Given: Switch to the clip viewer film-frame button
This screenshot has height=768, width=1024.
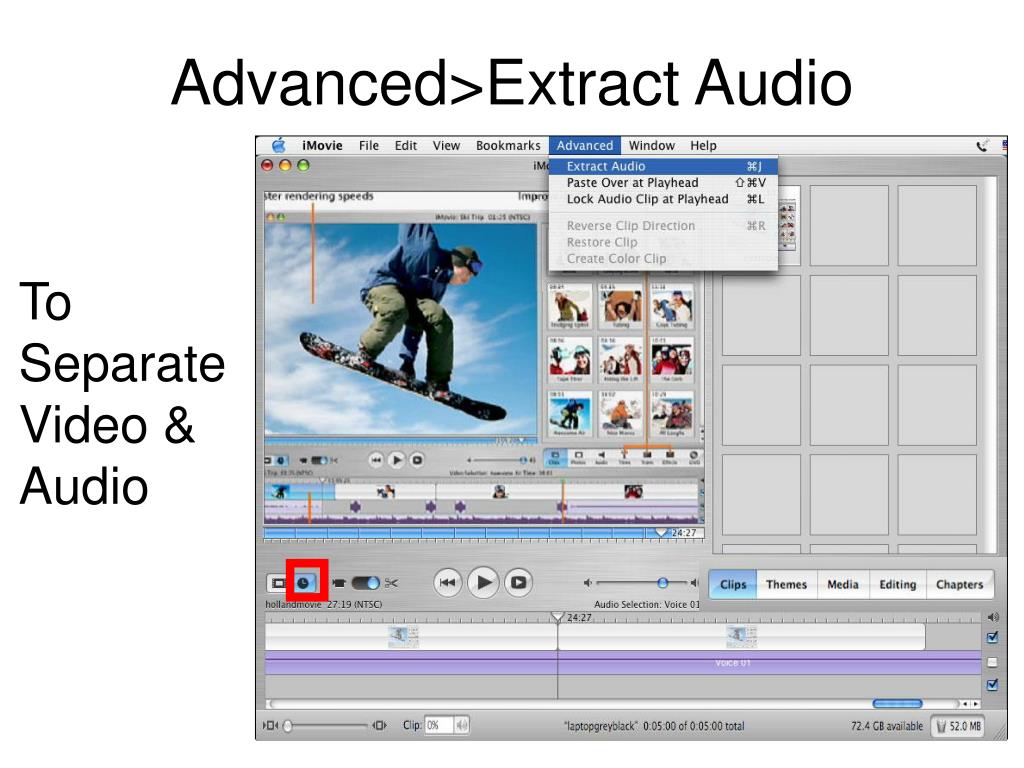Looking at the screenshot, I should (278, 583).
